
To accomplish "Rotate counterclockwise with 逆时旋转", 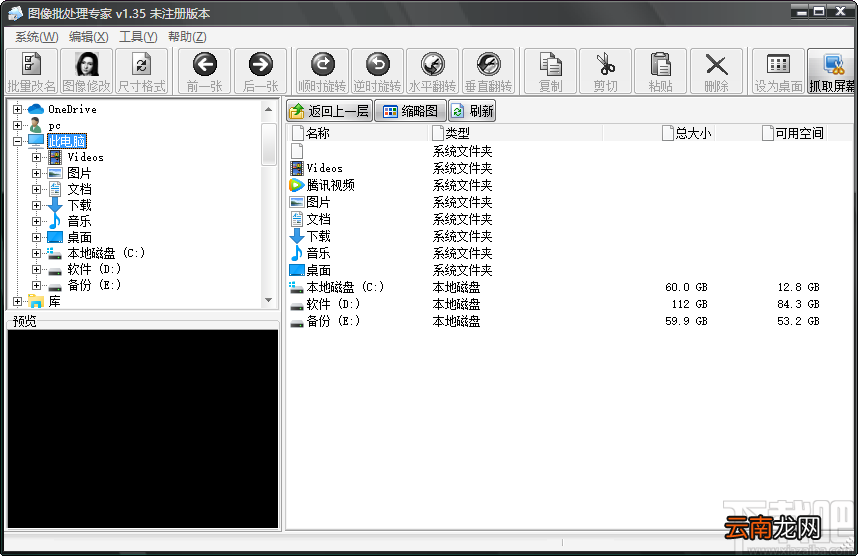I will [378, 71].
